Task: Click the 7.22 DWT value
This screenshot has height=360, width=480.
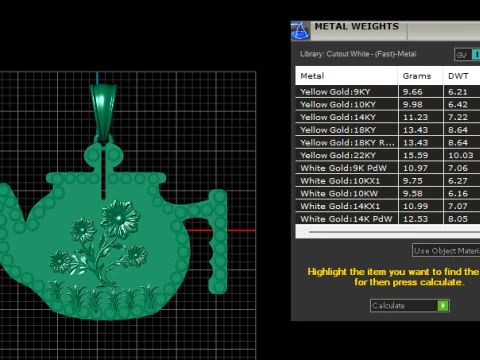Action: pyautogui.click(x=458, y=117)
